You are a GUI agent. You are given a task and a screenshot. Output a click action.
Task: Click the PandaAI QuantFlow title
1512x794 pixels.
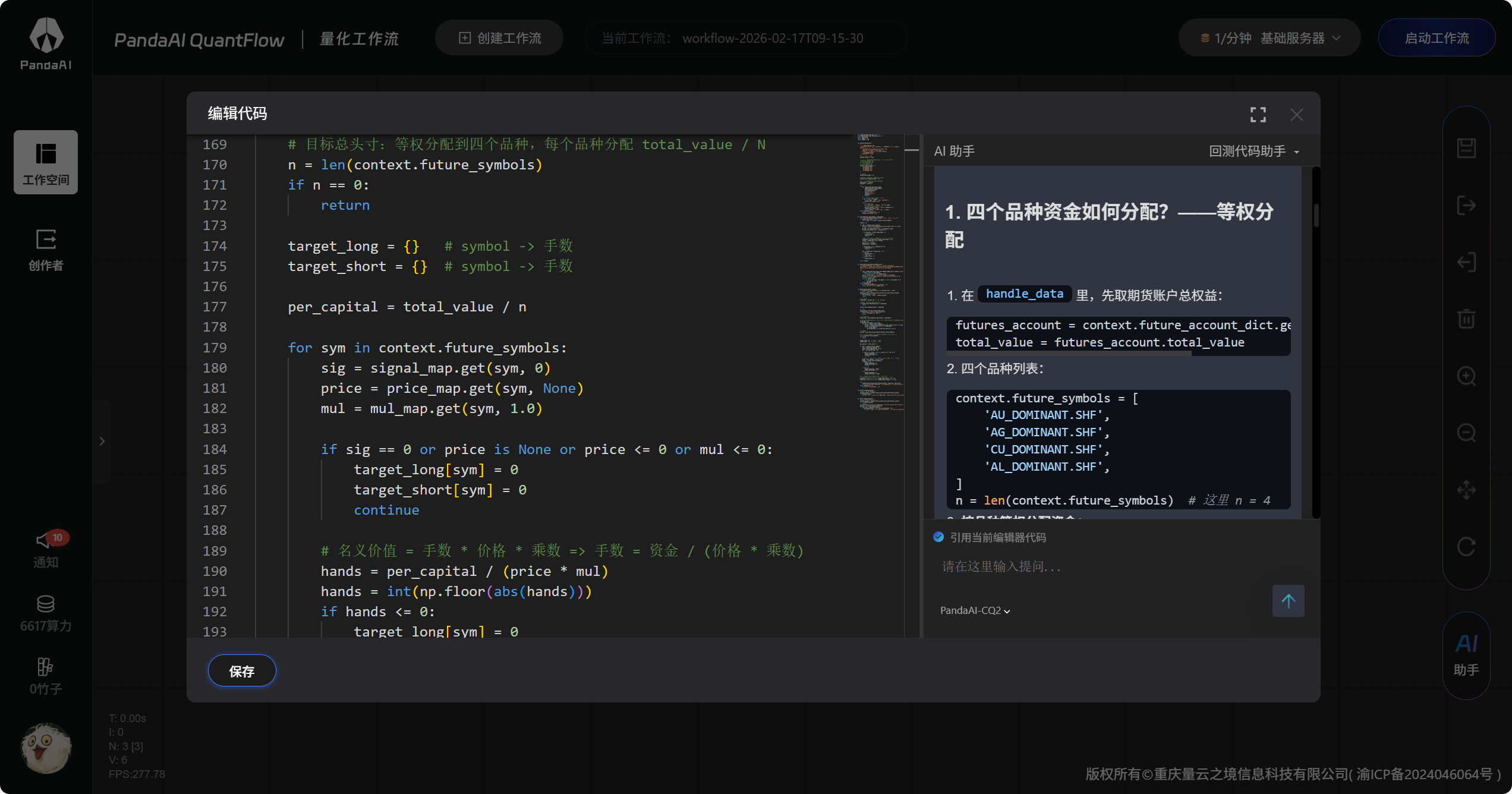click(199, 40)
